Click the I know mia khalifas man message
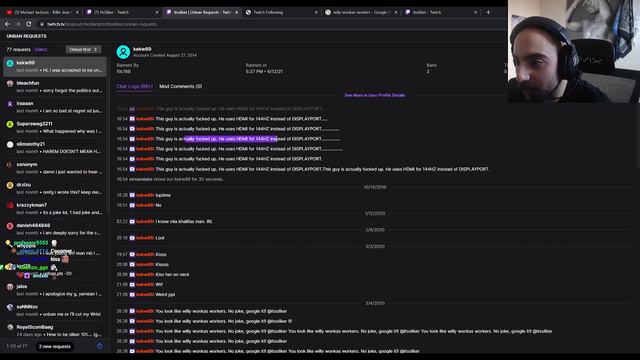This screenshot has width=640, height=360. pos(184,222)
